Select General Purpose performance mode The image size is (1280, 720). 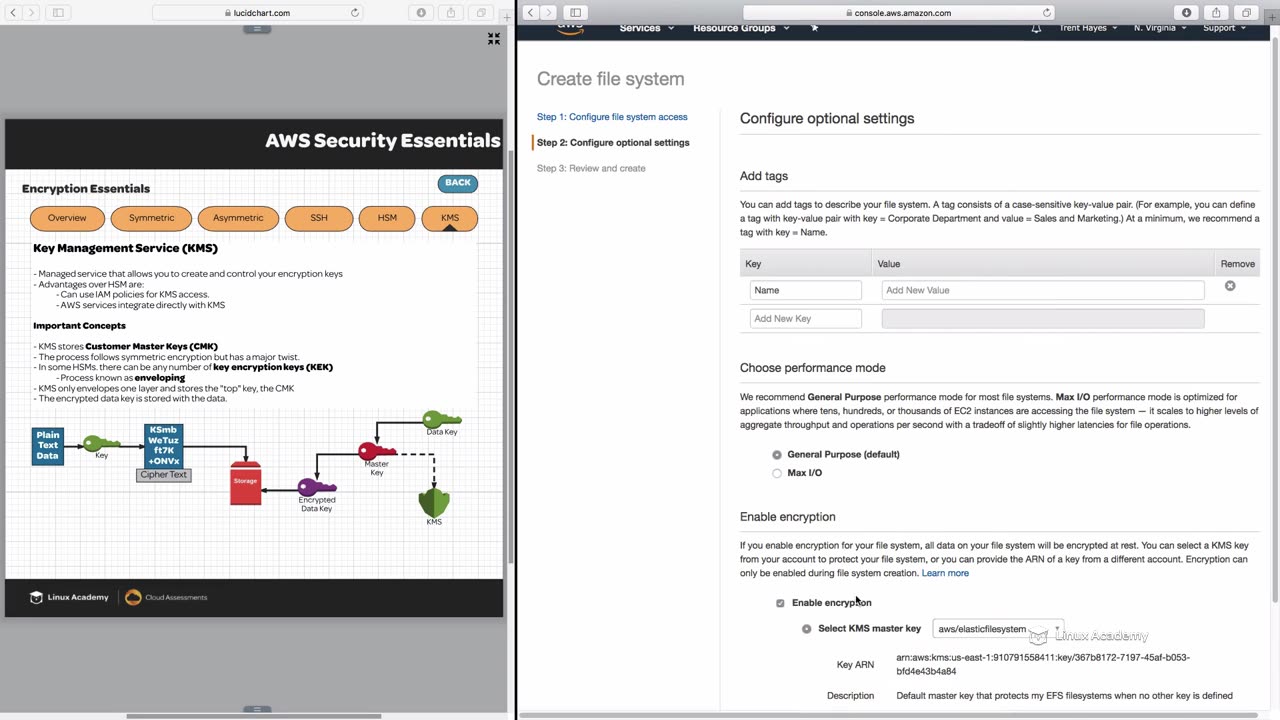coord(777,455)
